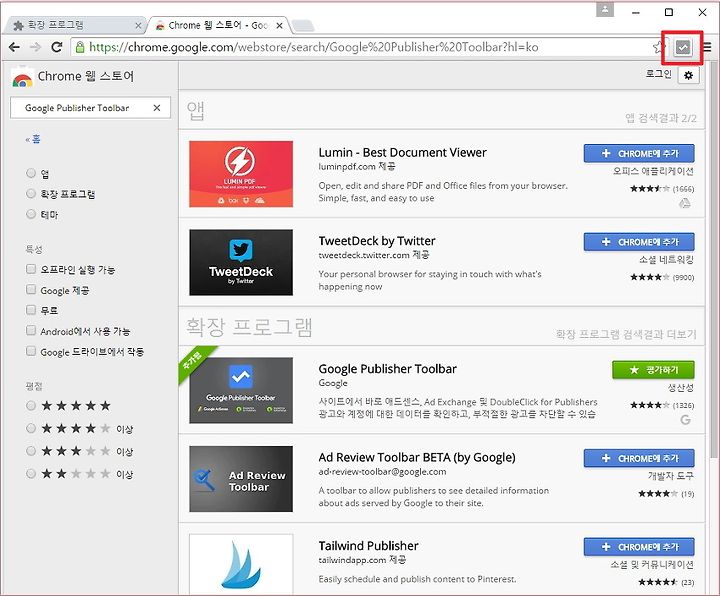720x596 pixels.
Task: Select two stars 이상 rating filter
Action: click(x=31, y=473)
